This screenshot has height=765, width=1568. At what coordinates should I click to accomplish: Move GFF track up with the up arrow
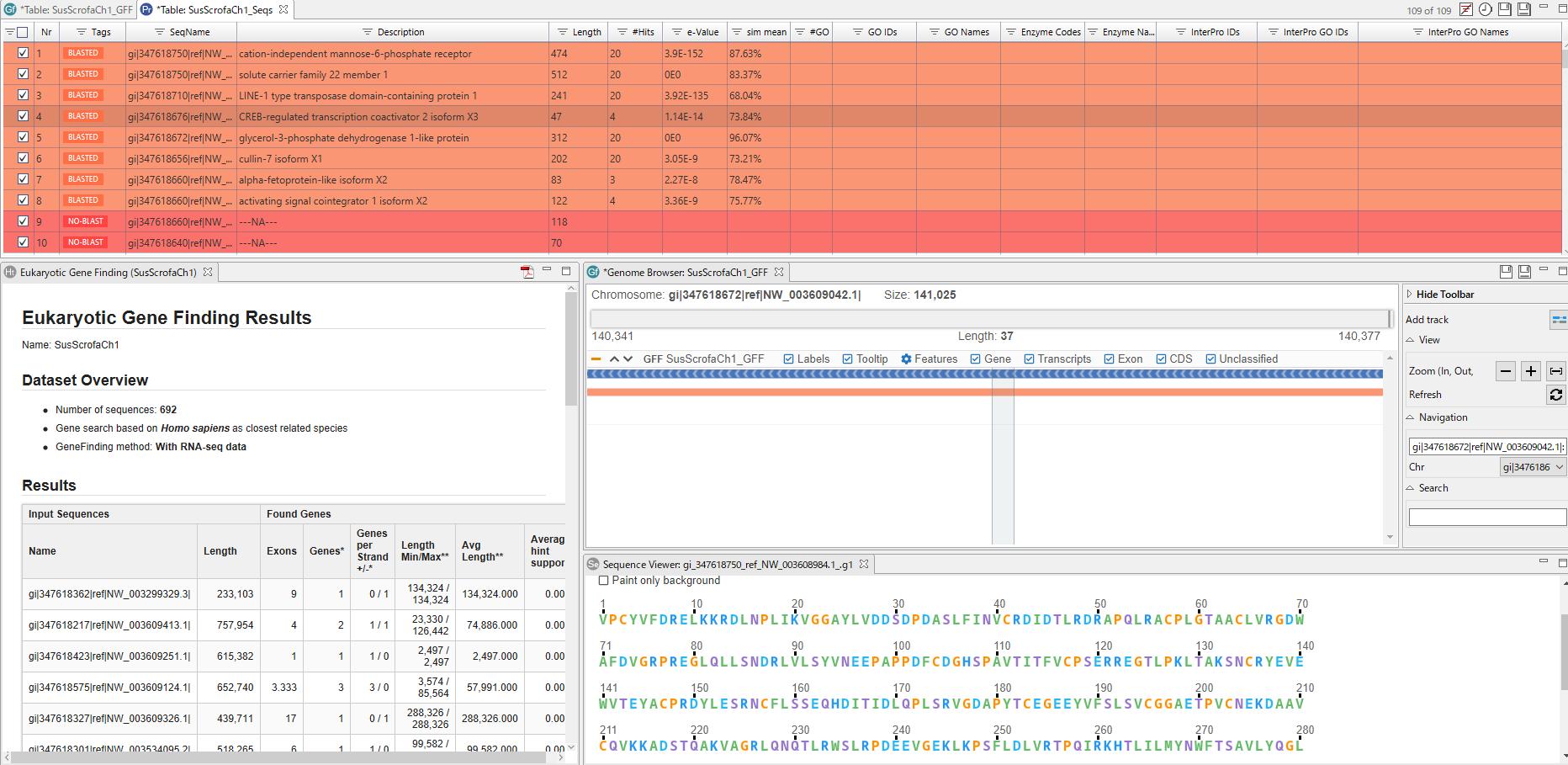[614, 359]
